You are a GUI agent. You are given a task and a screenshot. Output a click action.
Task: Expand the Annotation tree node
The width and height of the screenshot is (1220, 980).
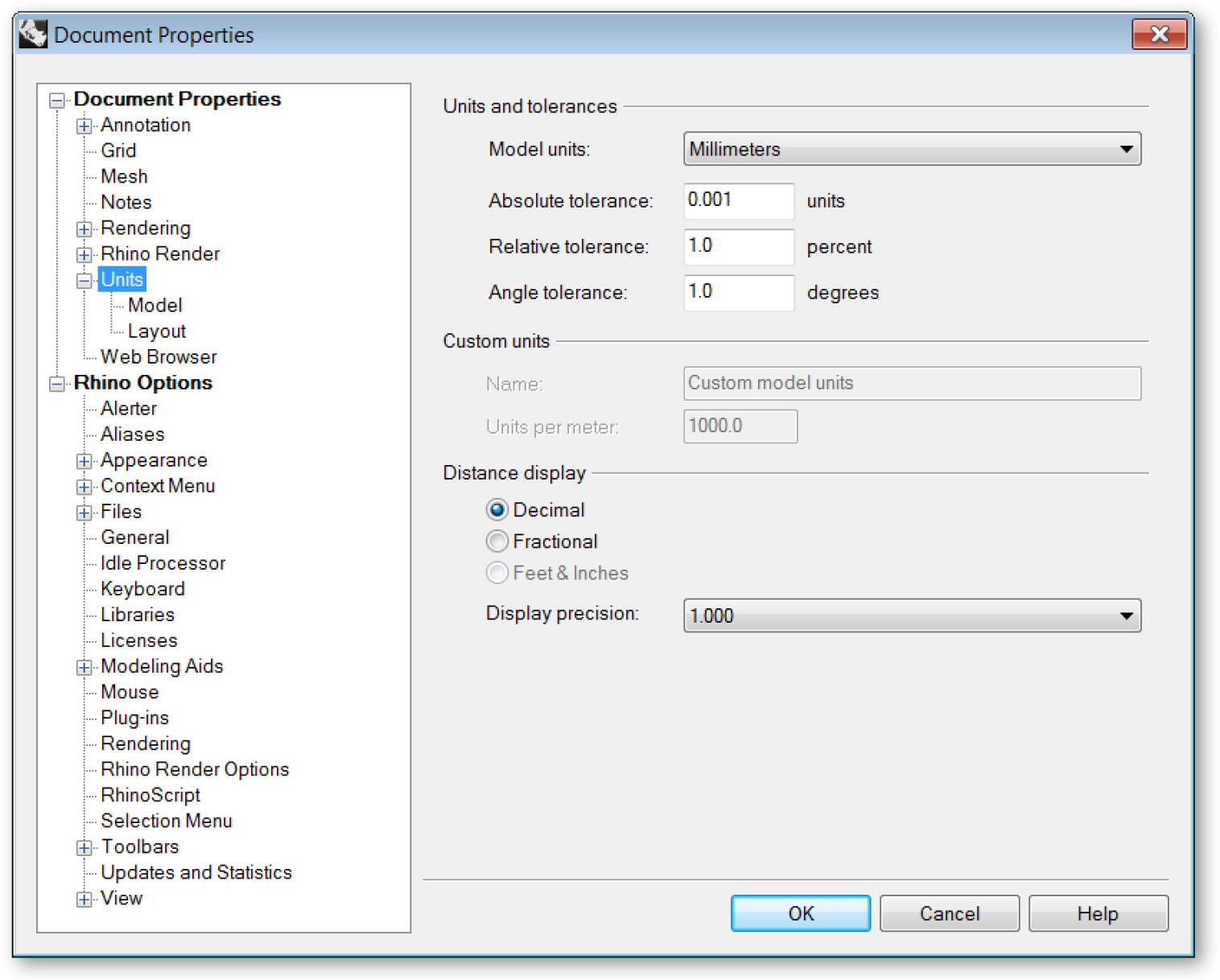click(84, 126)
